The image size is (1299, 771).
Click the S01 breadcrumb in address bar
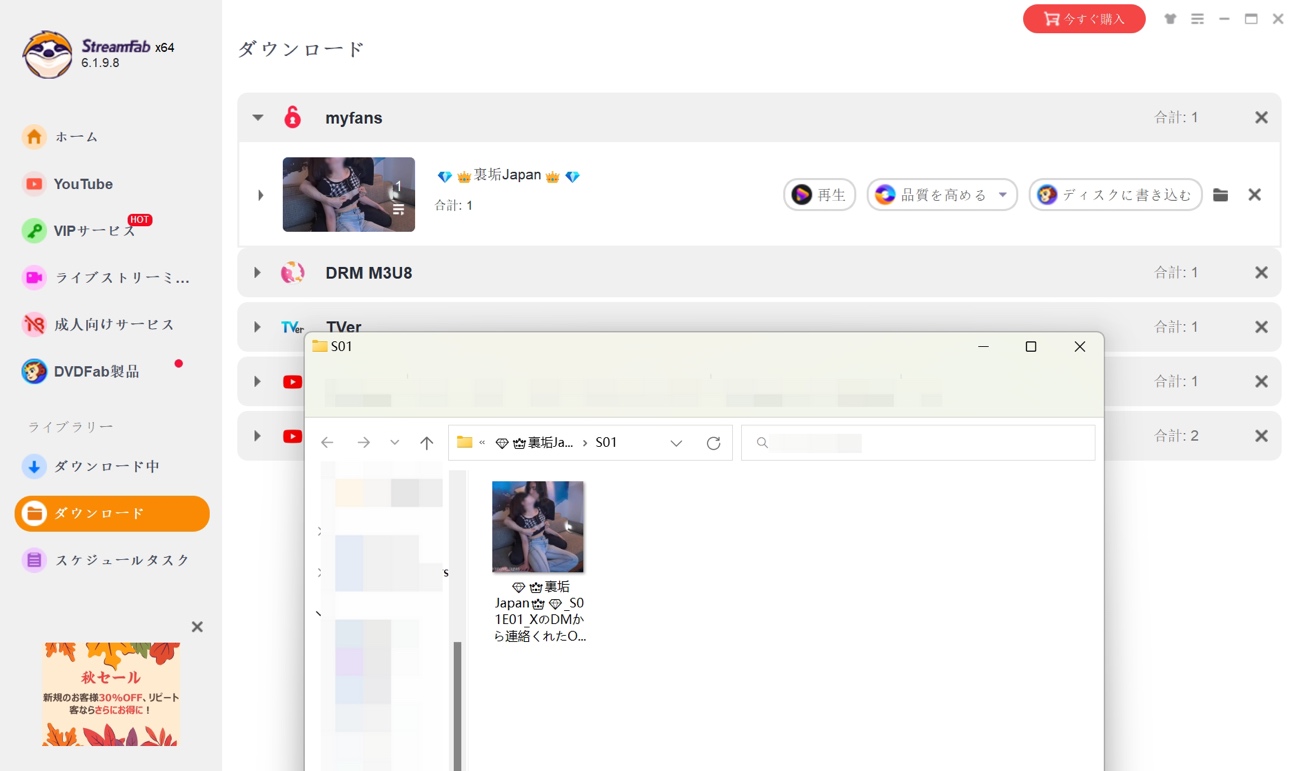pyautogui.click(x=606, y=443)
